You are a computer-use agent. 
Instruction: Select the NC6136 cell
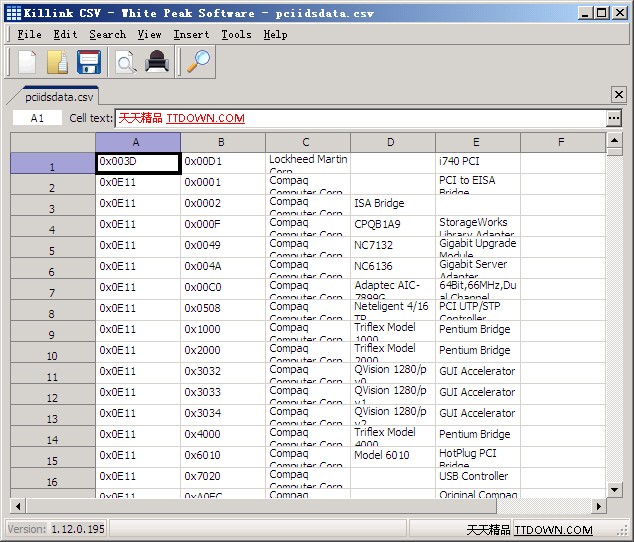393,268
